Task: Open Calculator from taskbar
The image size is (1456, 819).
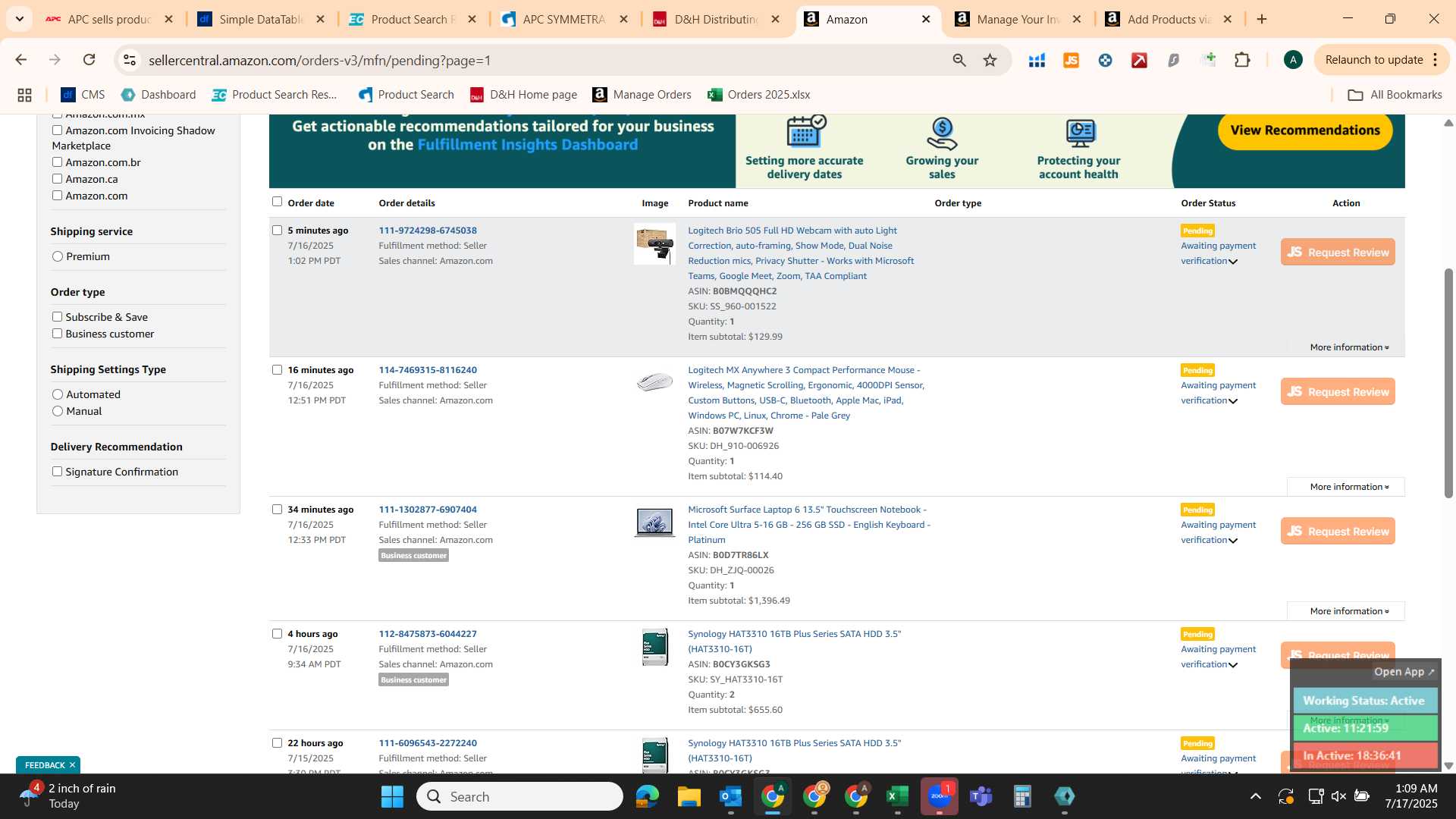Action: (1022, 796)
